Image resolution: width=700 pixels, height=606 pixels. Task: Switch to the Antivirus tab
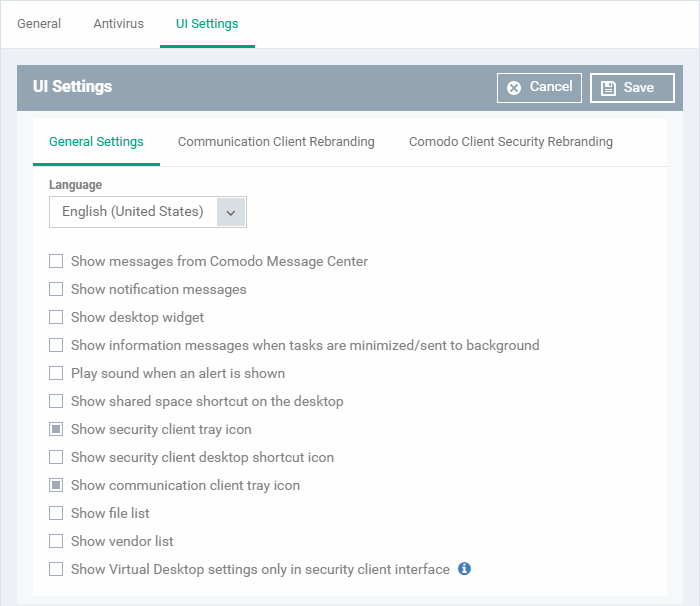[x=118, y=24]
